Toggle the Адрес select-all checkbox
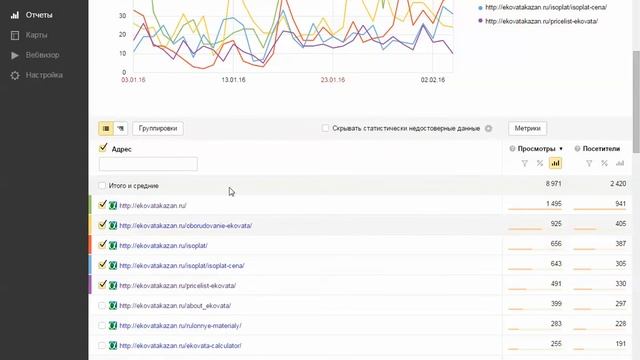 [103, 148]
